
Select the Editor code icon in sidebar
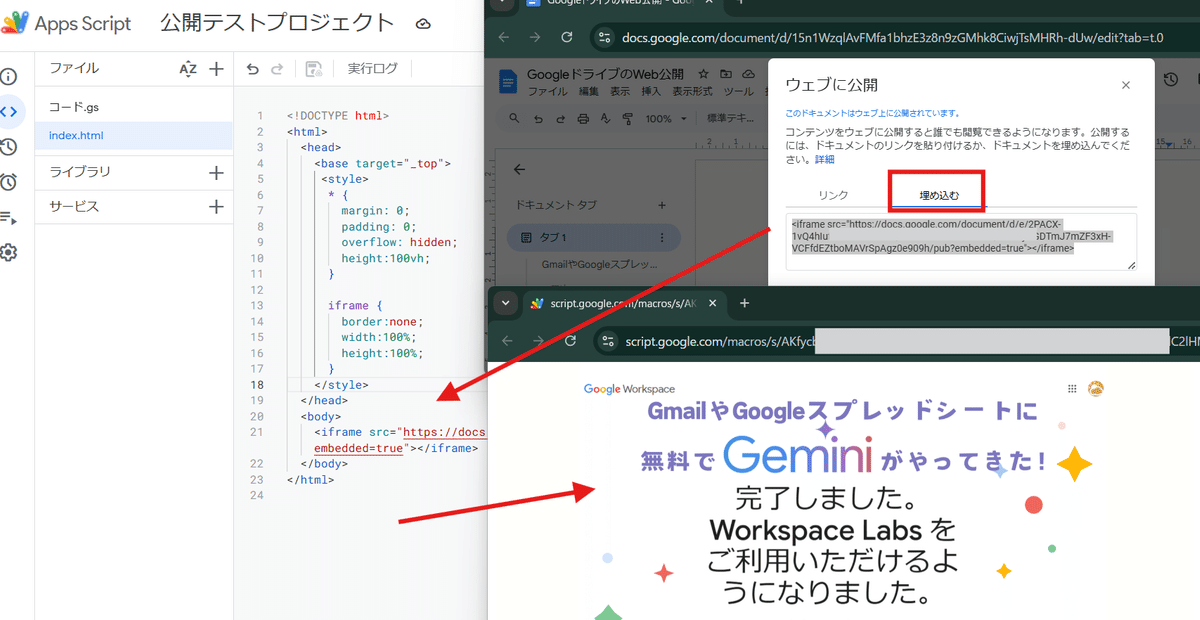tap(9, 112)
